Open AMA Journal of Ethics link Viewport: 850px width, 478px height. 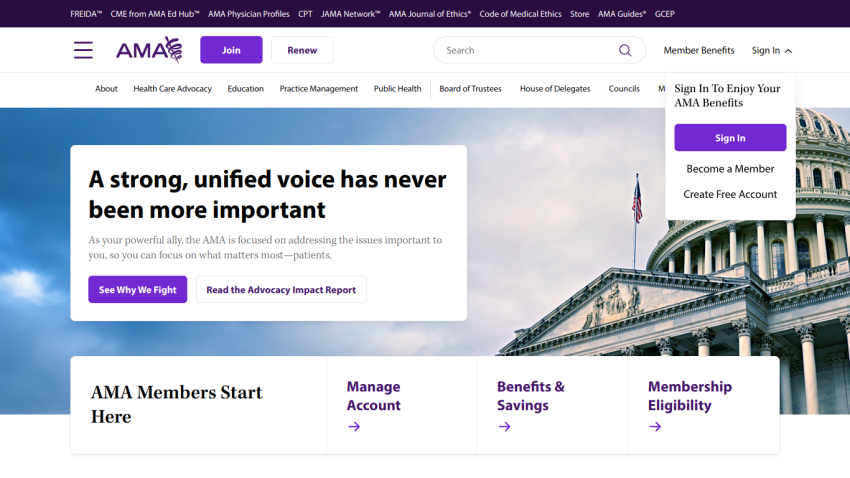(x=430, y=14)
